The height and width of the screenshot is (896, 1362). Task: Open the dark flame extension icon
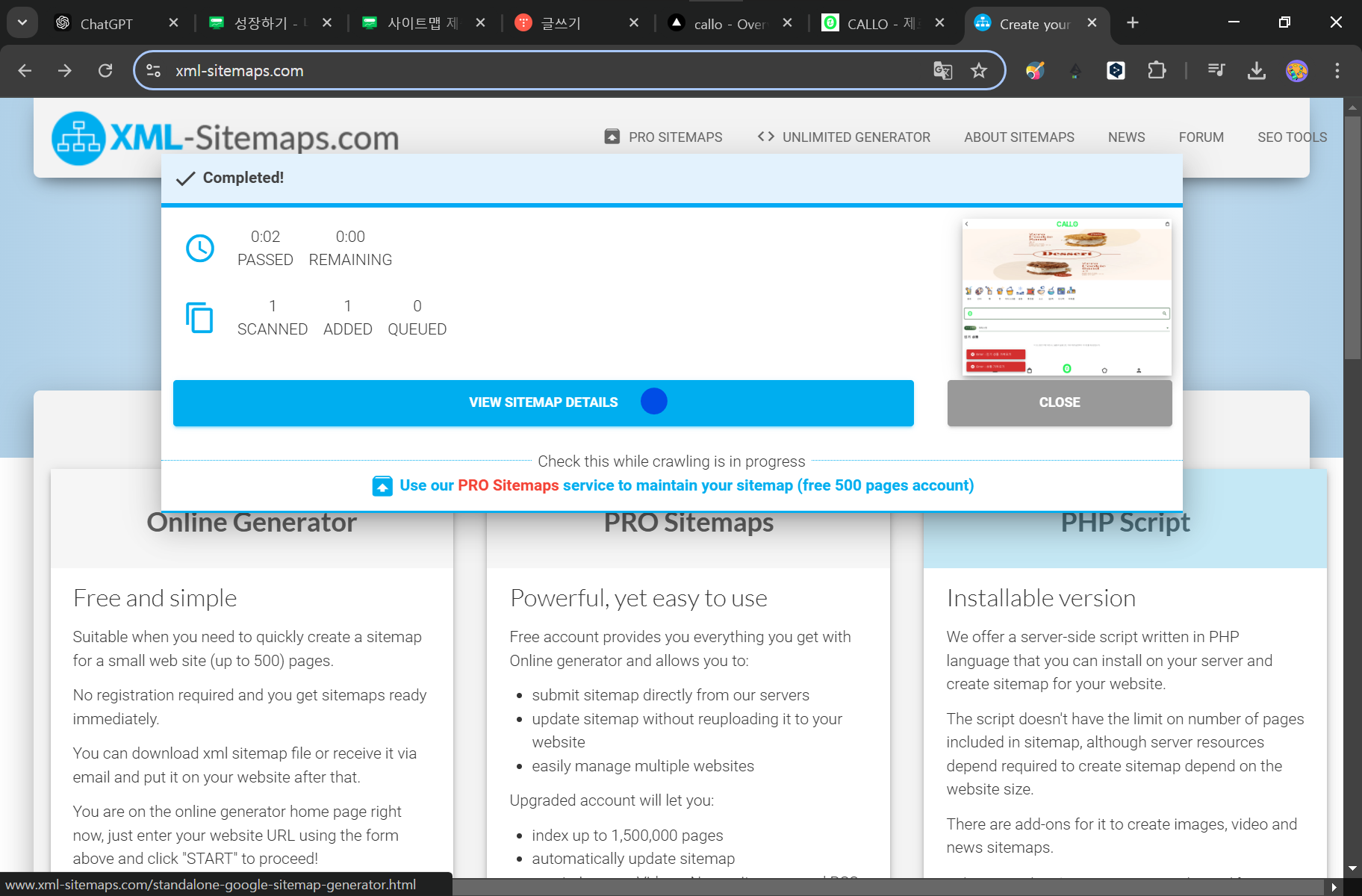click(x=1075, y=70)
